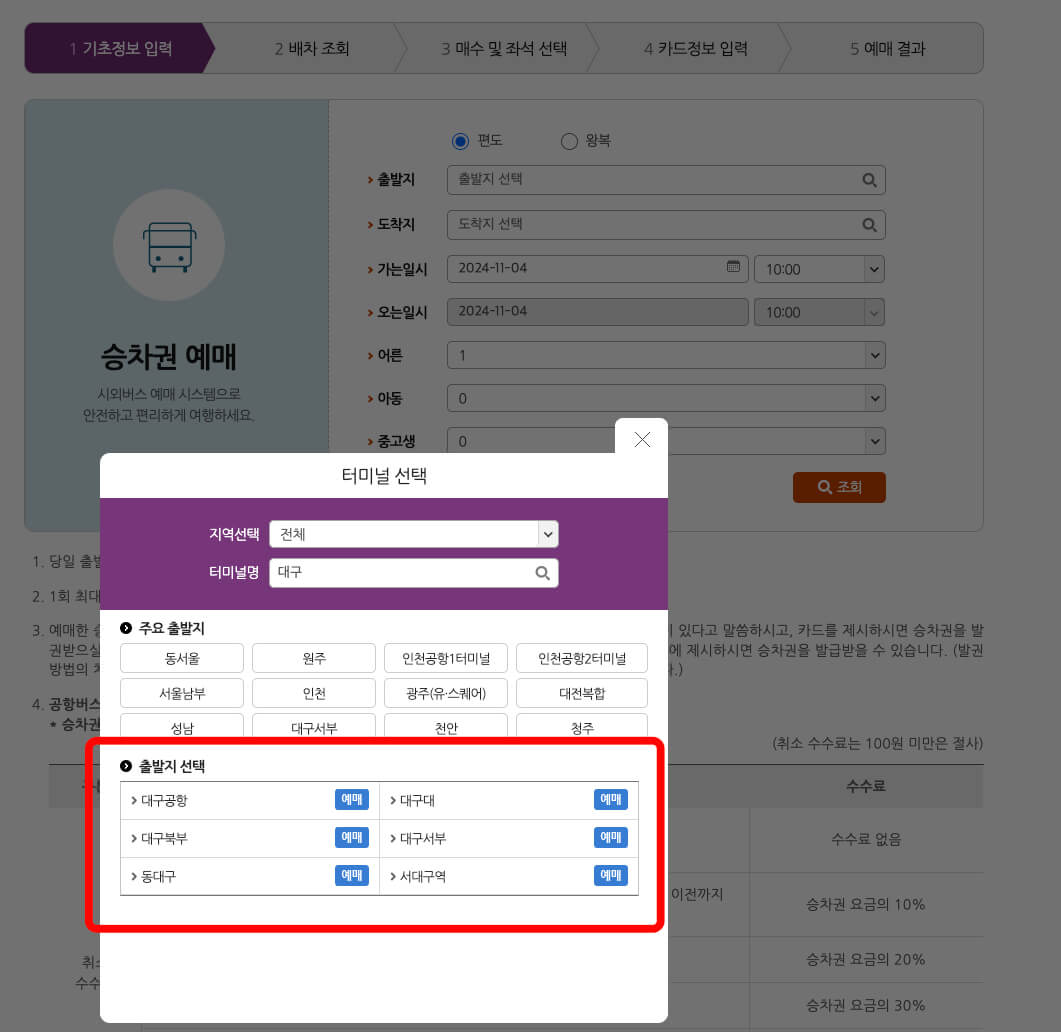Image resolution: width=1061 pixels, height=1032 pixels.
Task: Select 인천공항1터미널 as departure terminal
Action: click(445, 658)
